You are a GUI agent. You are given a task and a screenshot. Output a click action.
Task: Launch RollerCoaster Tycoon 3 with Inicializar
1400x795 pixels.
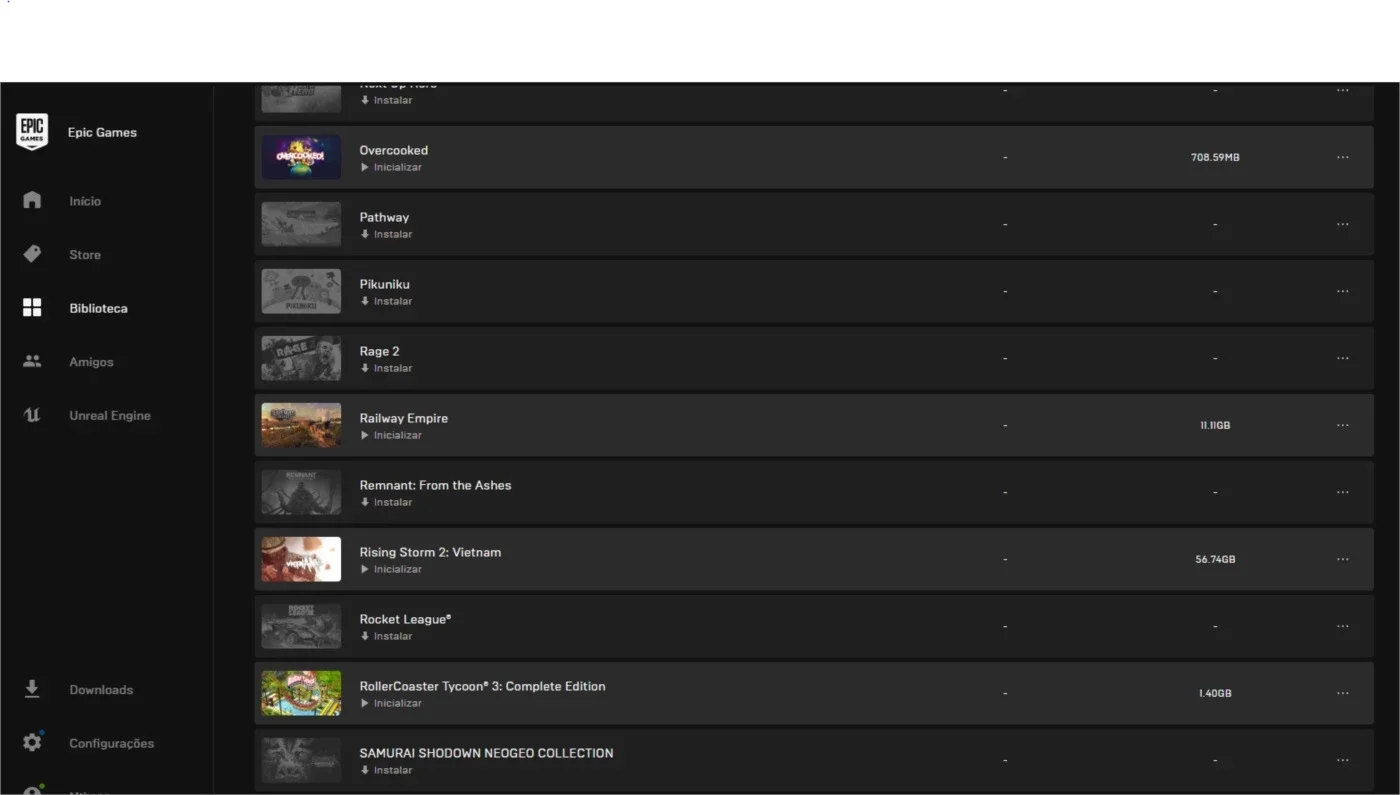pyautogui.click(x=391, y=703)
